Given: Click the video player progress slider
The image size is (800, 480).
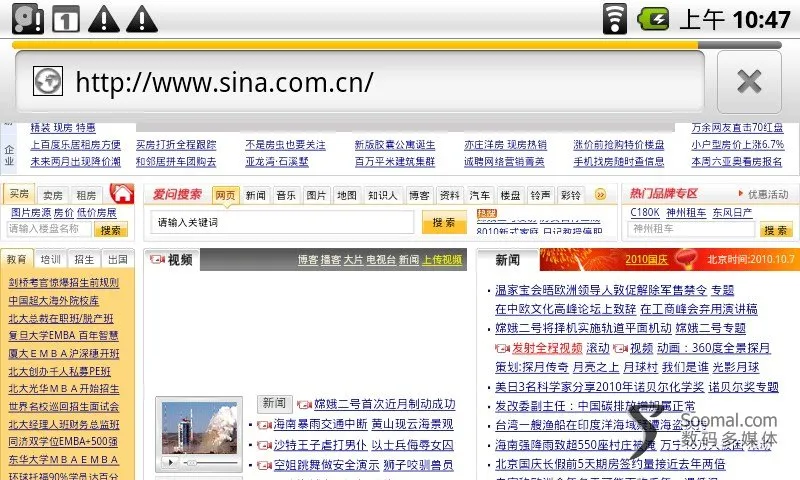Looking at the screenshot, I should tap(210, 463).
